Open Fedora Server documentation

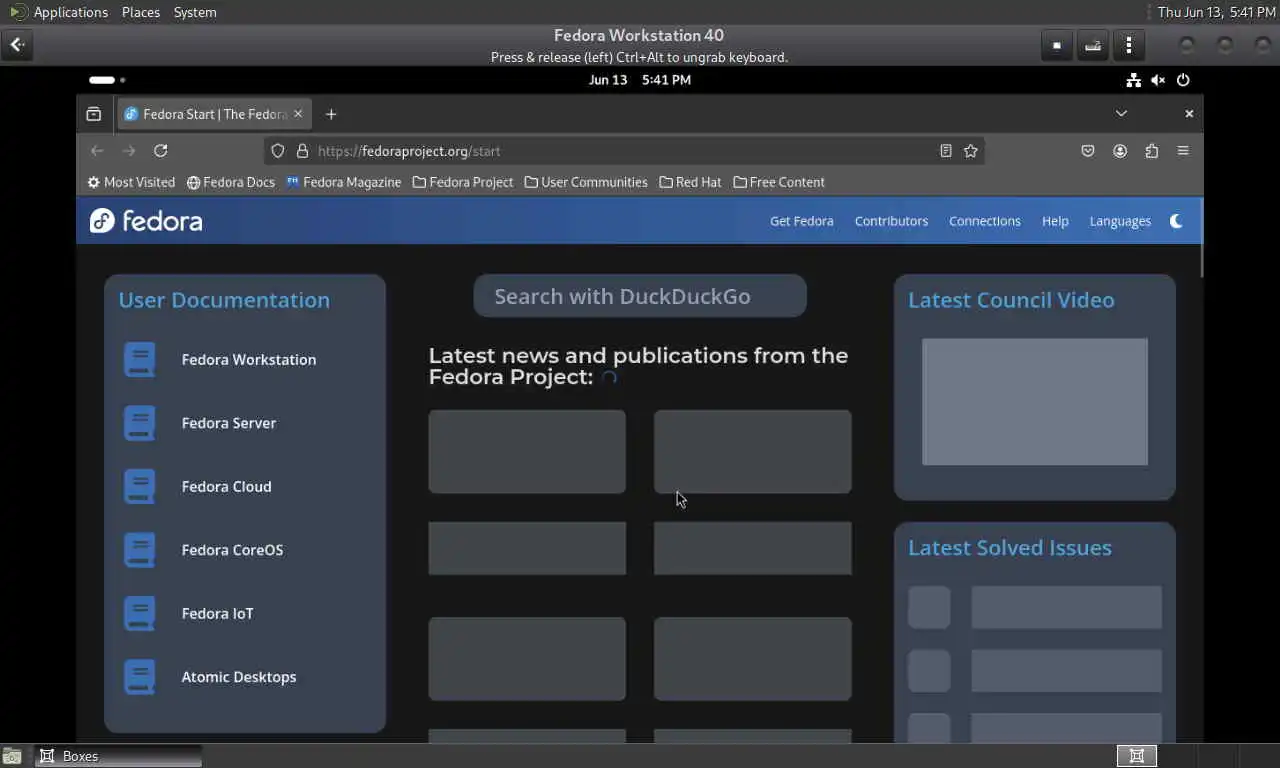coord(229,423)
